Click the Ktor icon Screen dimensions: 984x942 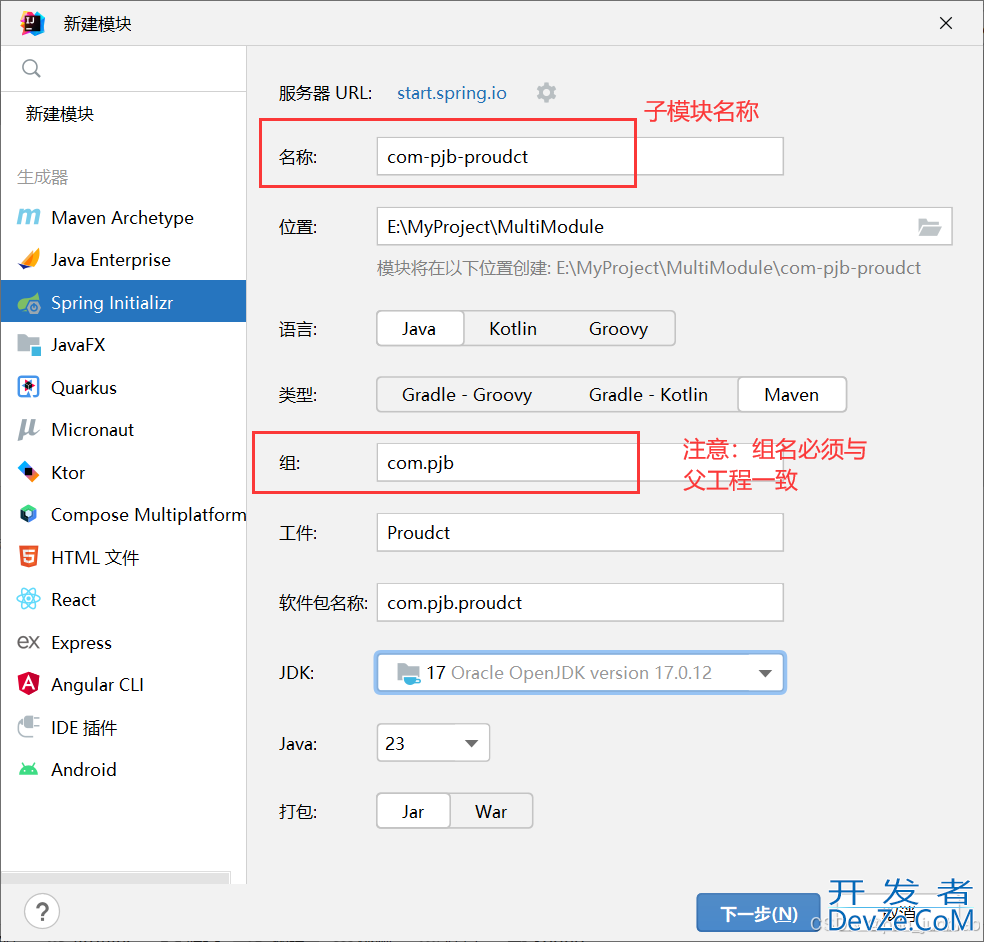click(x=28, y=472)
